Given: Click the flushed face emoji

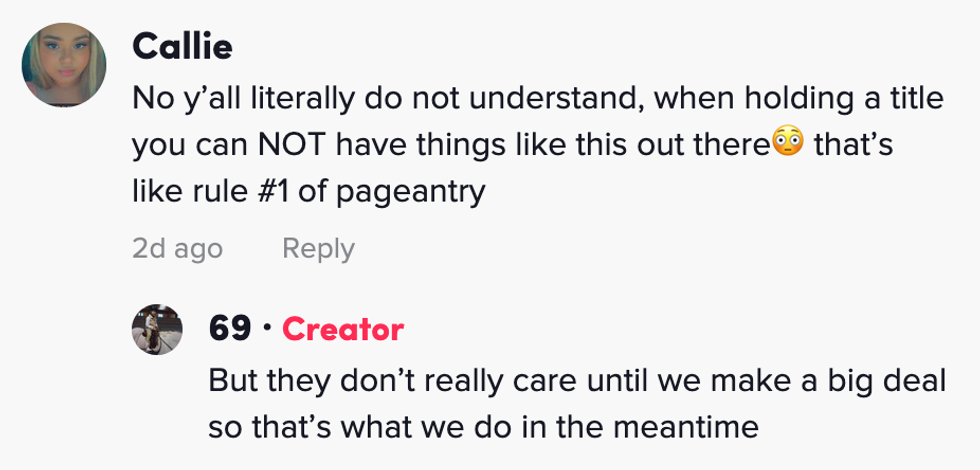Looking at the screenshot, I should point(788,144).
